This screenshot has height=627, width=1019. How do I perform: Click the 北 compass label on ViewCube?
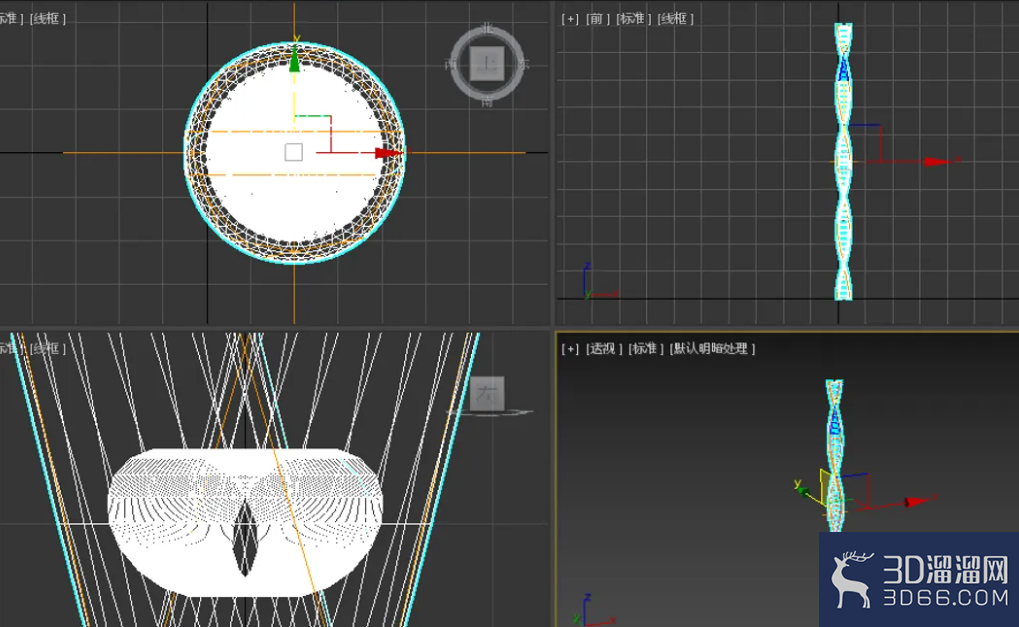pyautogui.click(x=487, y=28)
